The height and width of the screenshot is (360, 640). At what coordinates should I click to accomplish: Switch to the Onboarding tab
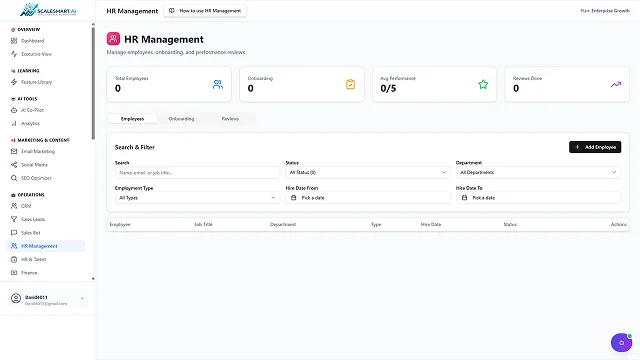tap(181, 119)
